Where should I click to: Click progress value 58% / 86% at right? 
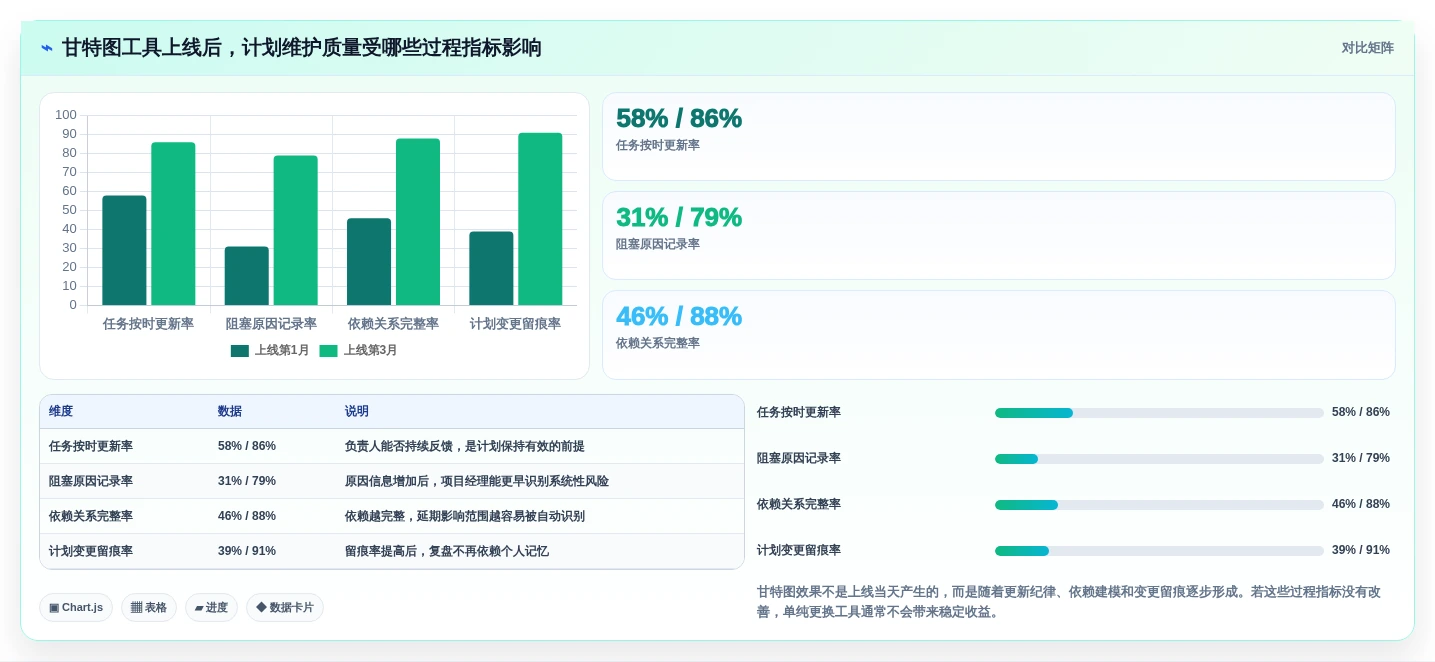[x=1361, y=412]
